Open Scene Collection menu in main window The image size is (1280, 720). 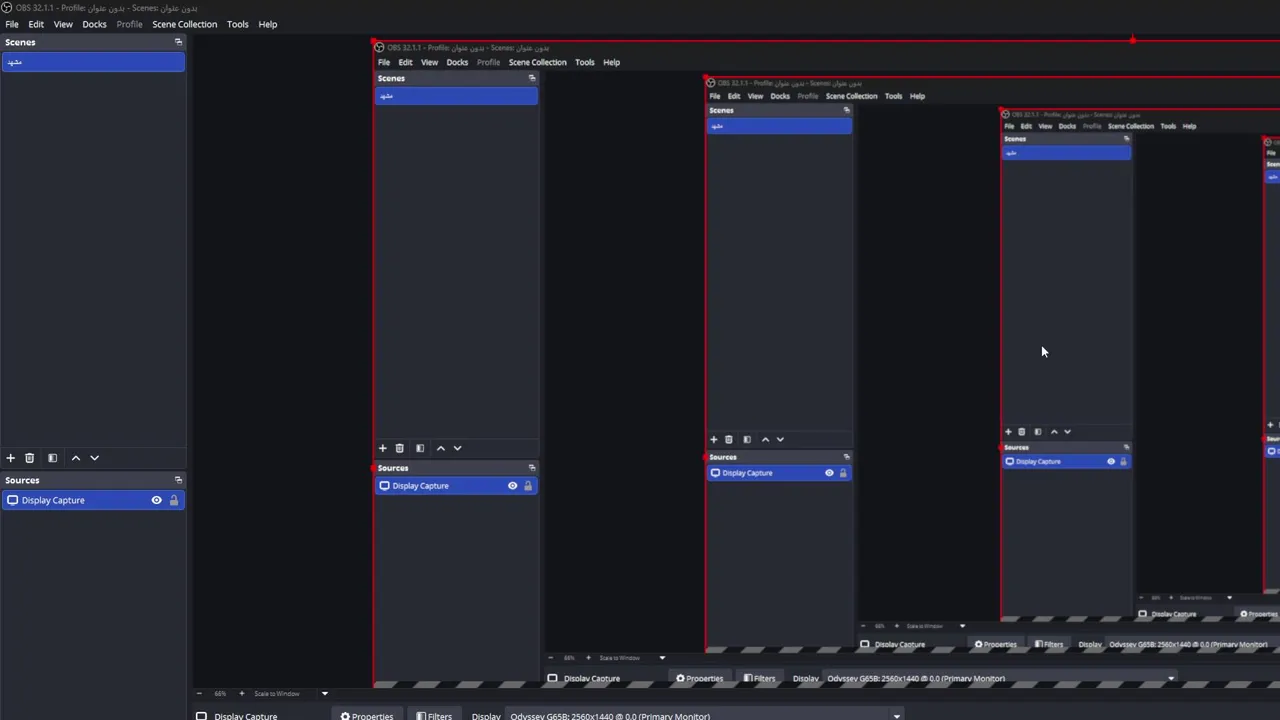point(184,24)
